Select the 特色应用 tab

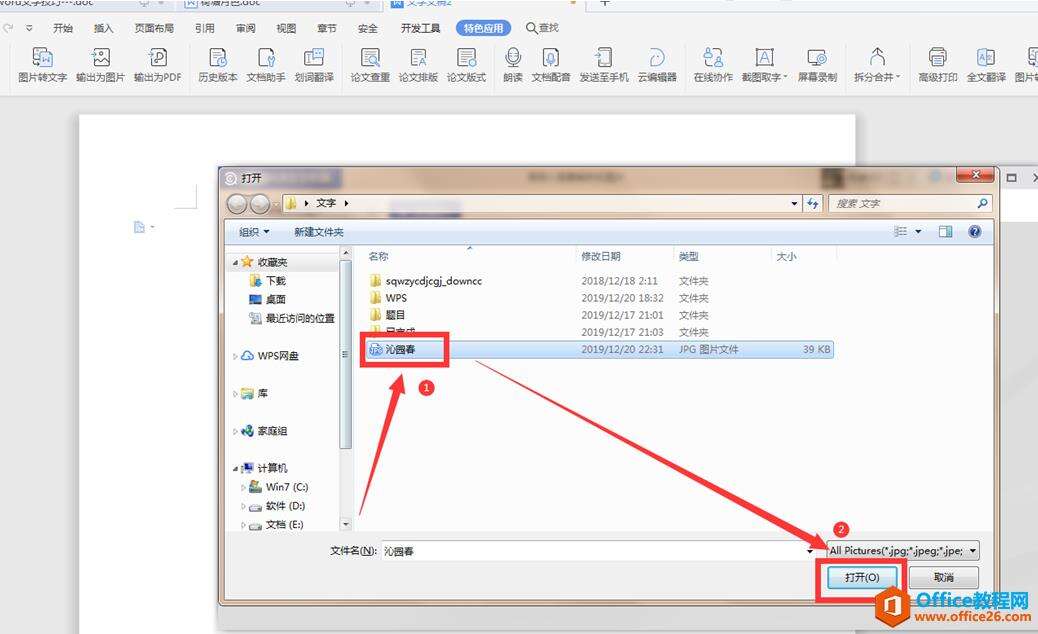(x=483, y=28)
